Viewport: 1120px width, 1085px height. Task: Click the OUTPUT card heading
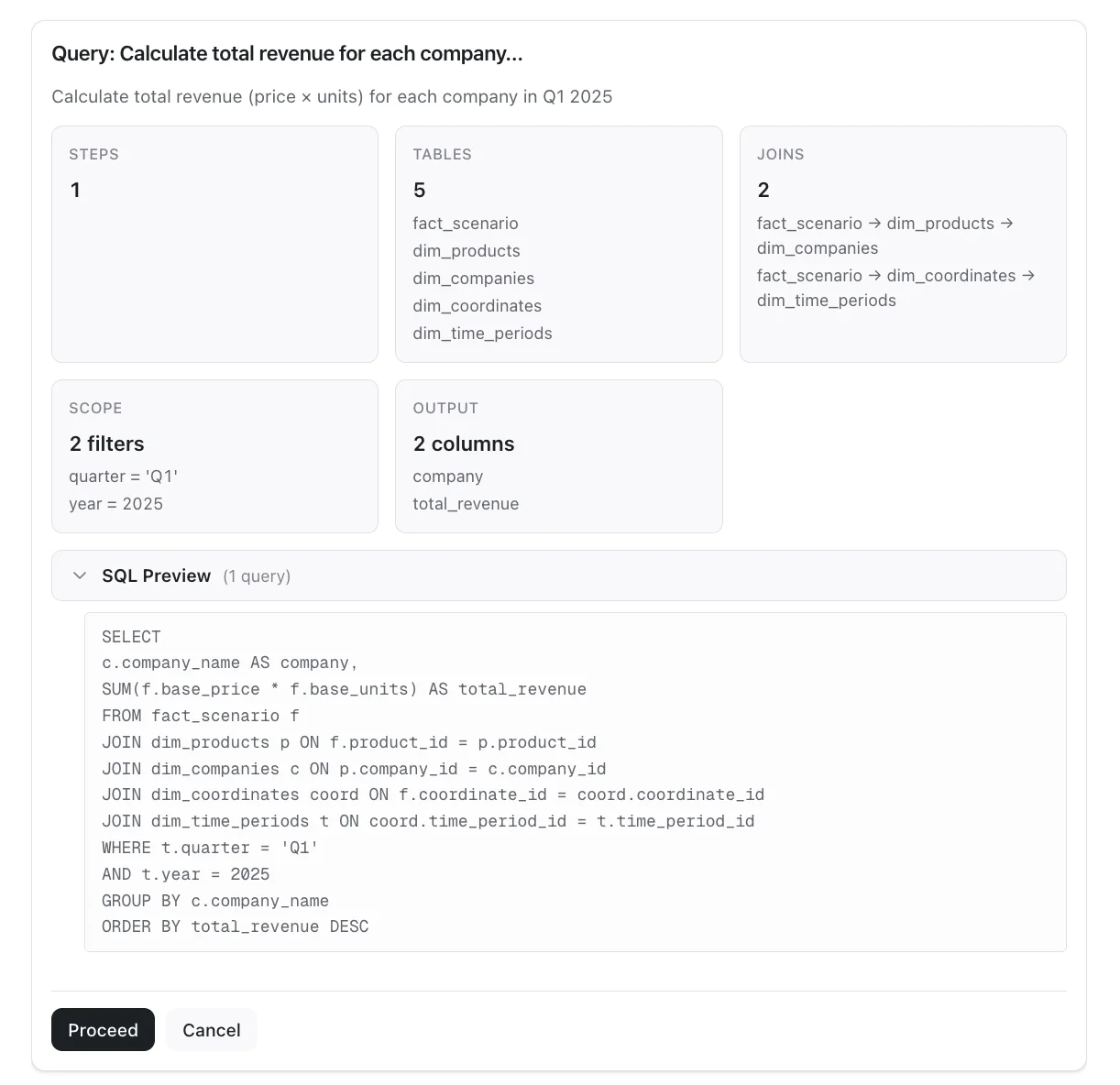(445, 408)
